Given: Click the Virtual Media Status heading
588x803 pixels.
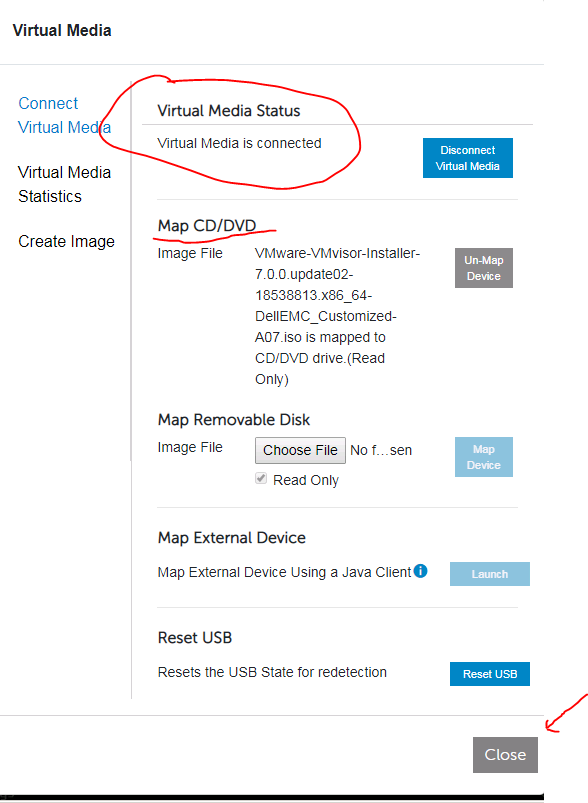Looking at the screenshot, I should (229, 111).
